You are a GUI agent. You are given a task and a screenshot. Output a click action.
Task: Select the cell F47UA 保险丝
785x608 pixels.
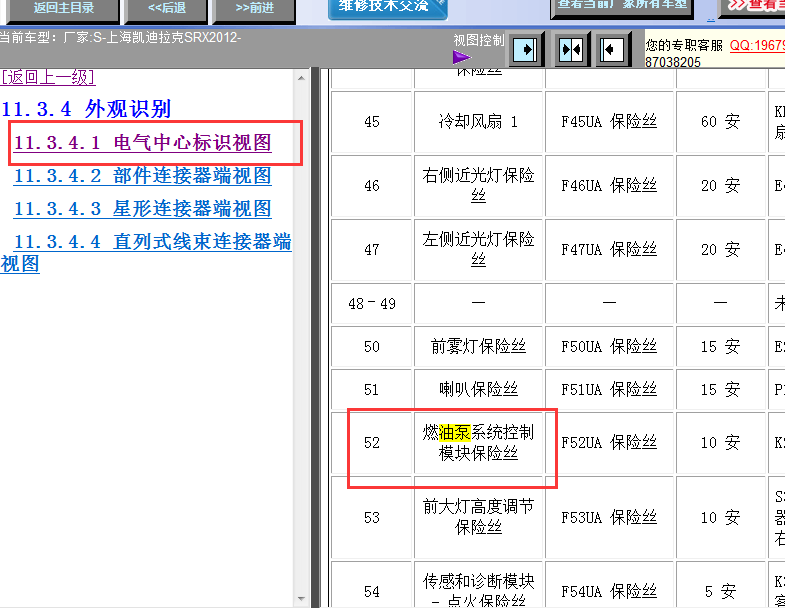point(609,249)
